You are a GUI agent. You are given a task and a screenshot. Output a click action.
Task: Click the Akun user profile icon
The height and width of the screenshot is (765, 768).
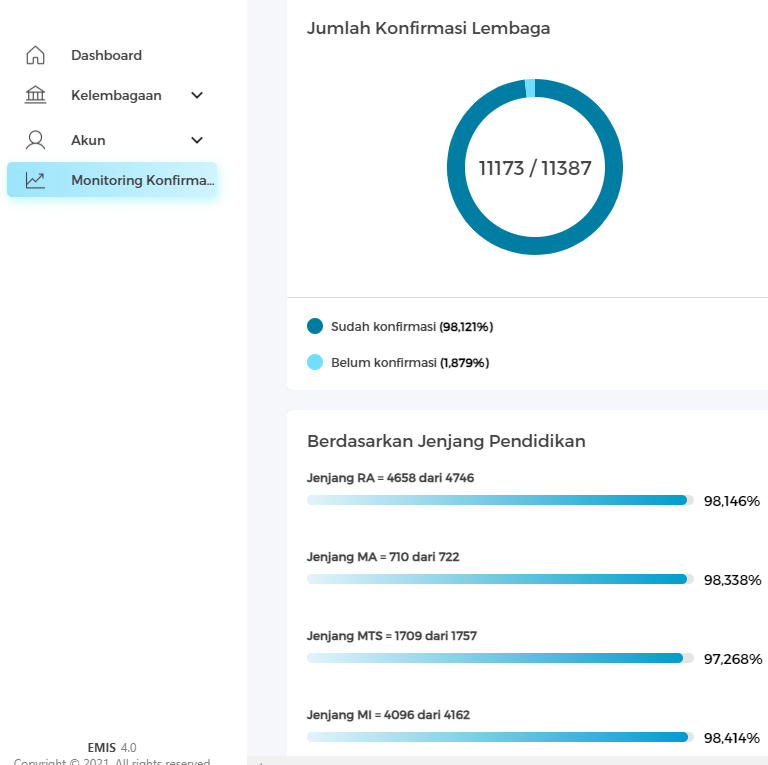coord(35,140)
